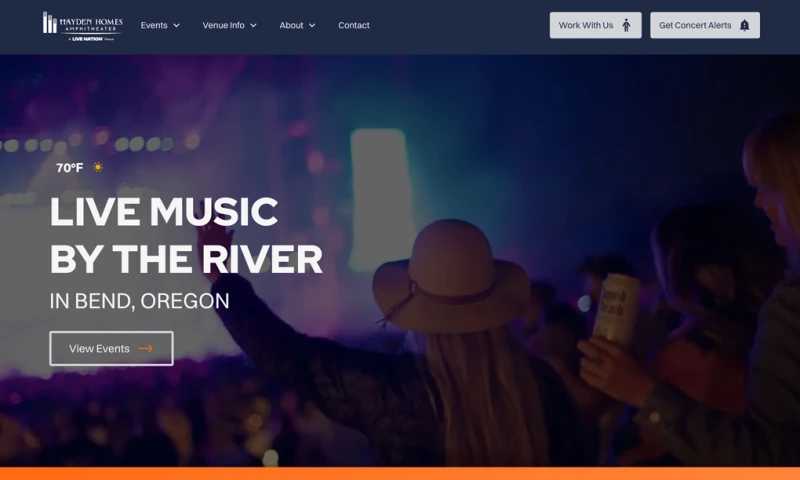Click the Work With Us button
The image size is (800, 480).
point(595,25)
